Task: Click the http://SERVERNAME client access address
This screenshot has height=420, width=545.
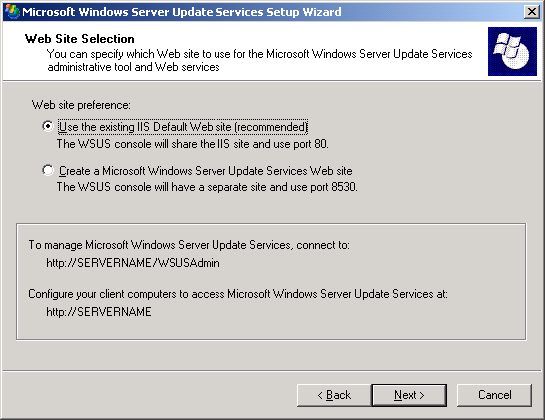Action: pyautogui.click(x=99, y=312)
